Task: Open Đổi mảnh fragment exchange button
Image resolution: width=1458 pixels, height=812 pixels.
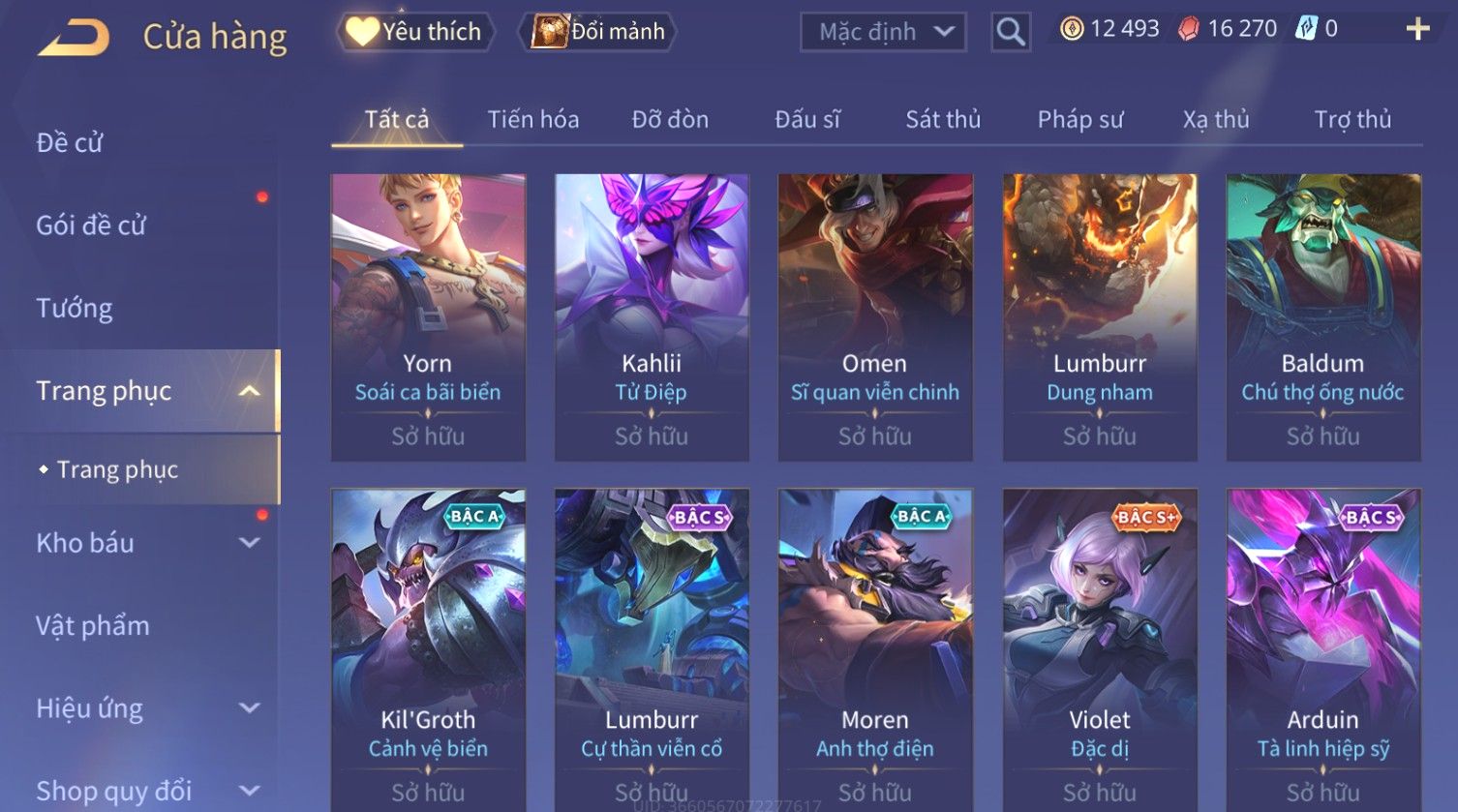Action: point(597,32)
